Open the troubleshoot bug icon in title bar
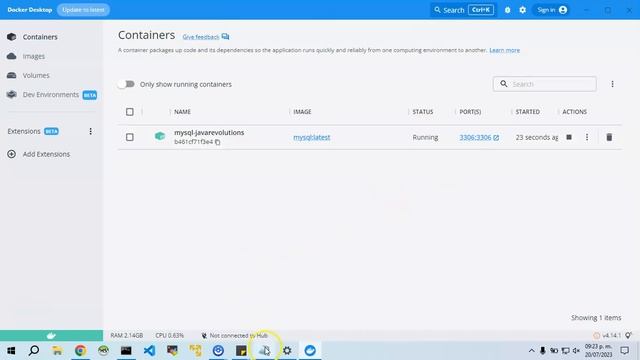Image resolution: width=640 pixels, height=360 pixels. [x=507, y=10]
